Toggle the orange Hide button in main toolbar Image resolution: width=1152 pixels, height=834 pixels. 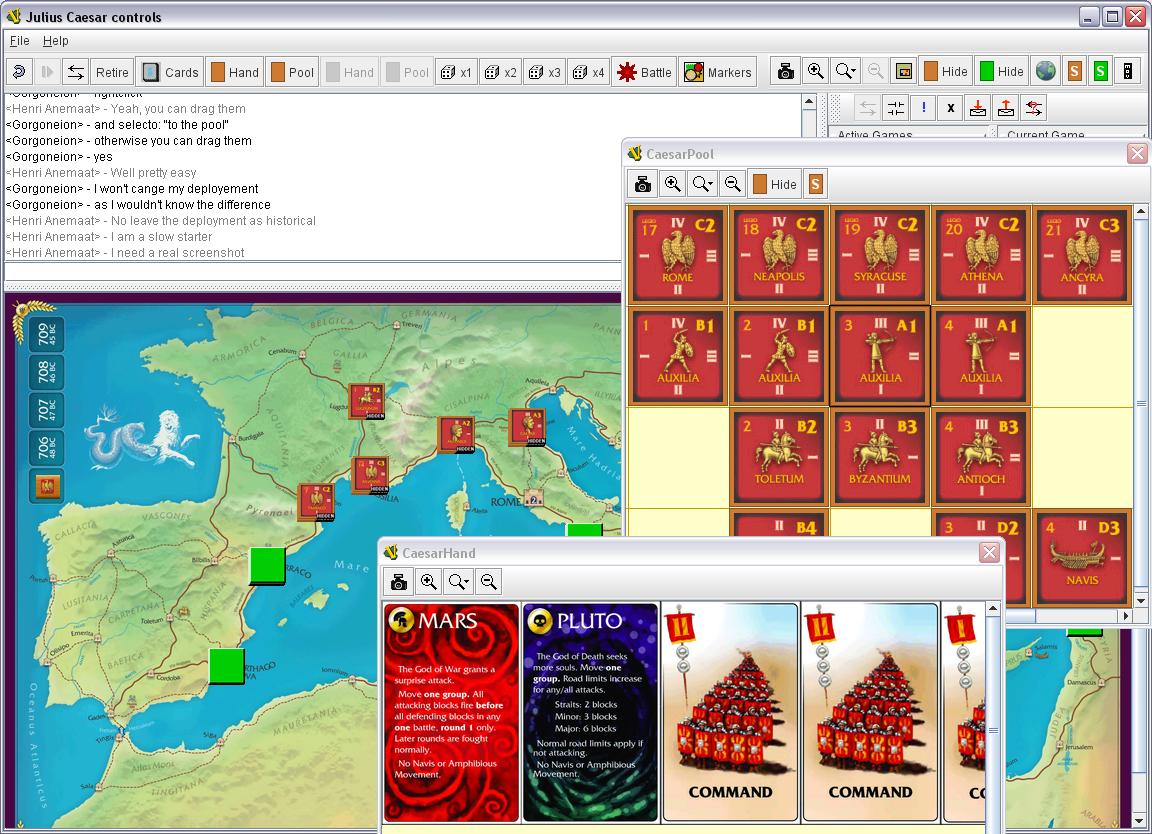[x=946, y=71]
